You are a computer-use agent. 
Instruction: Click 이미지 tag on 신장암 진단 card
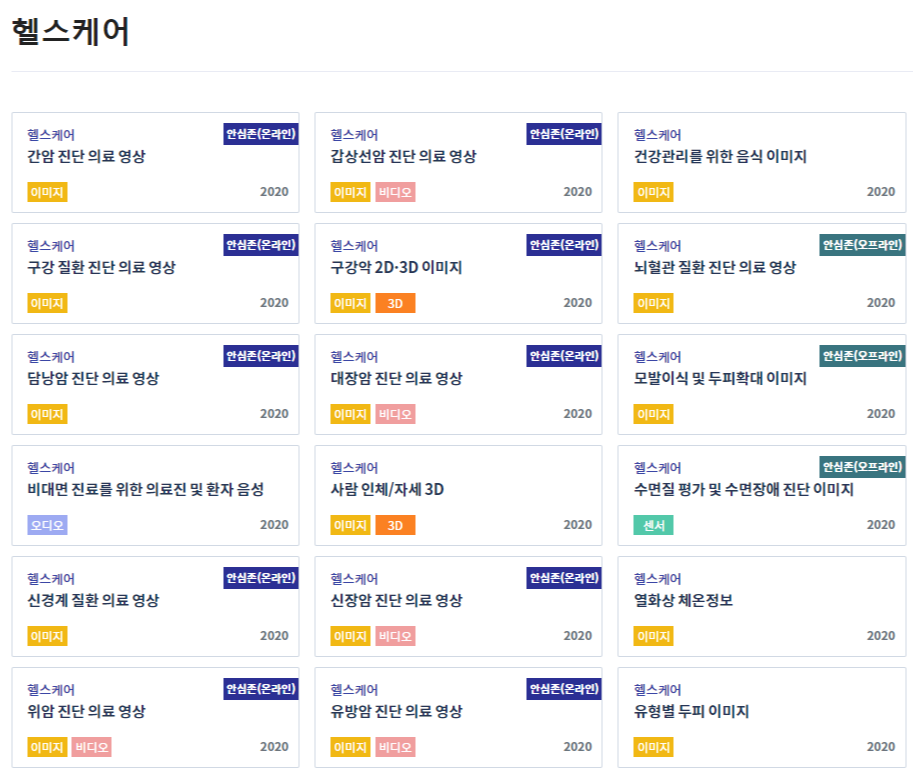(x=350, y=636)
